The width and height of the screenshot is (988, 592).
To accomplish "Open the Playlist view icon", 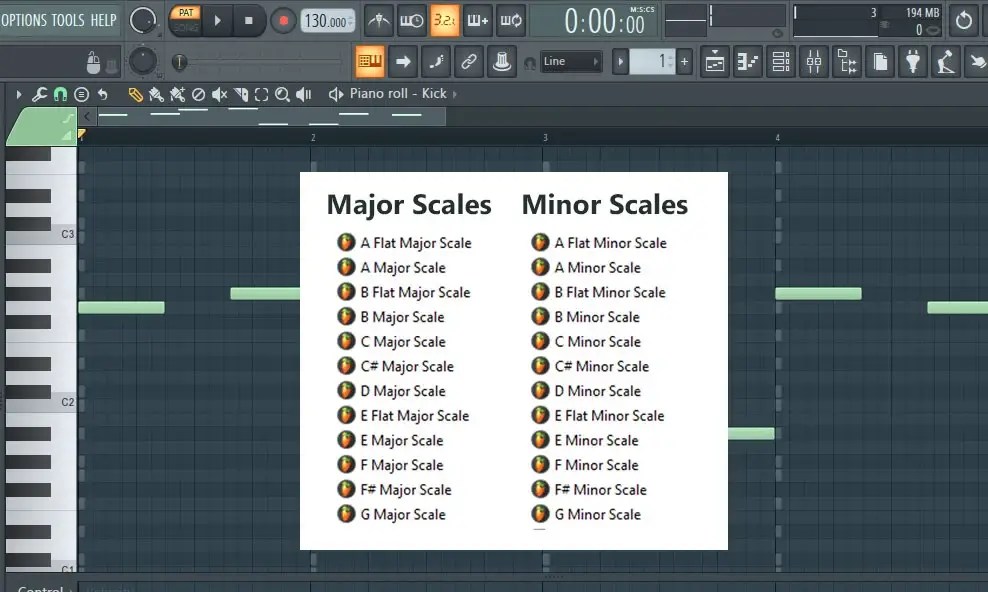I will [x=715, y=62].
